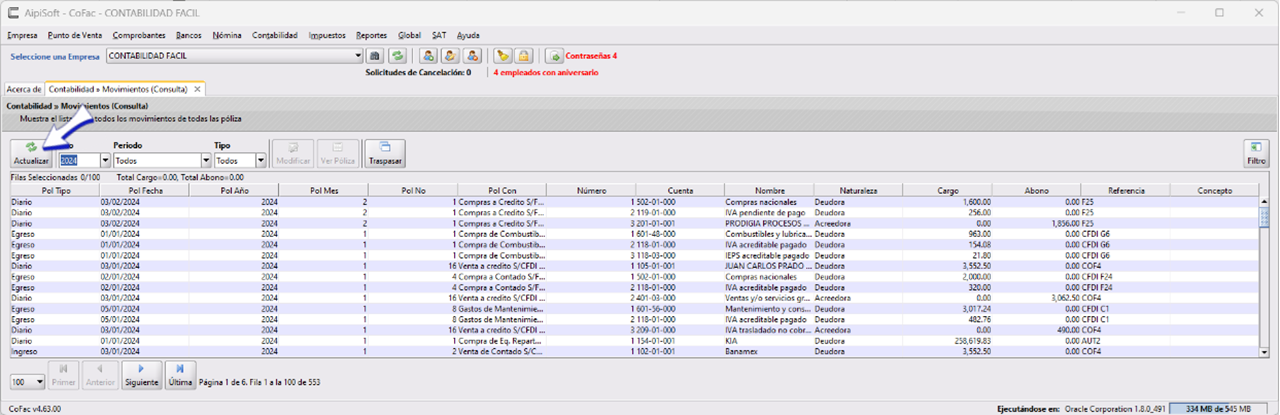Open the Reportes menu
The image size is (1280, 415).
(372, 35)
